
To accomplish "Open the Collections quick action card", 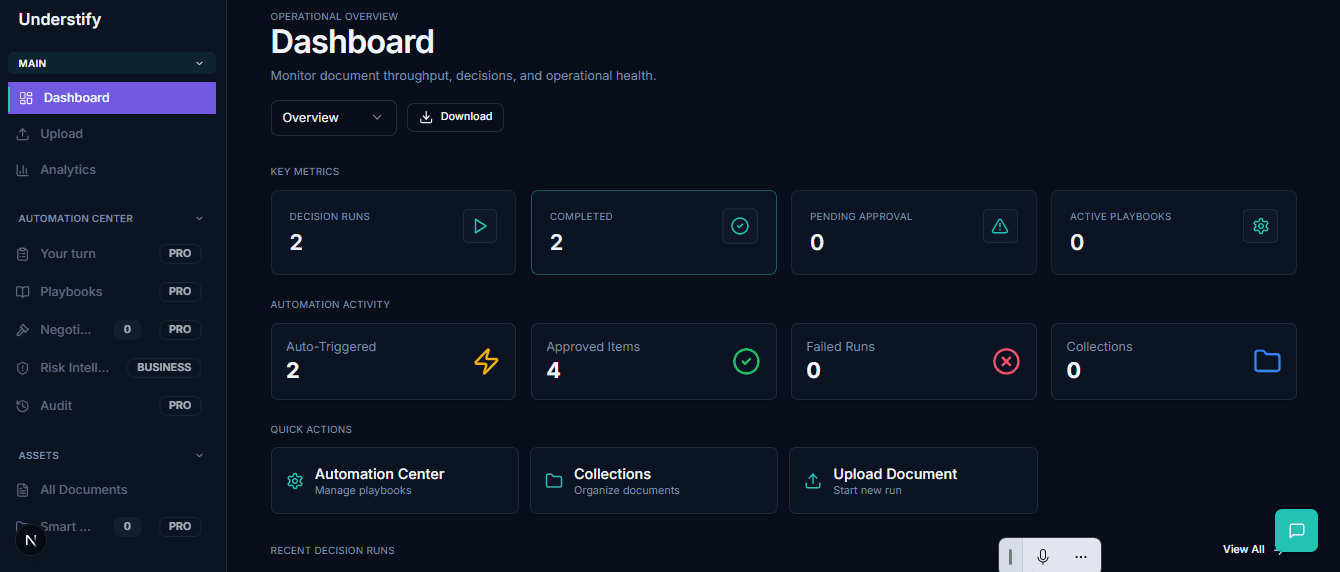I will coord(653,481).
